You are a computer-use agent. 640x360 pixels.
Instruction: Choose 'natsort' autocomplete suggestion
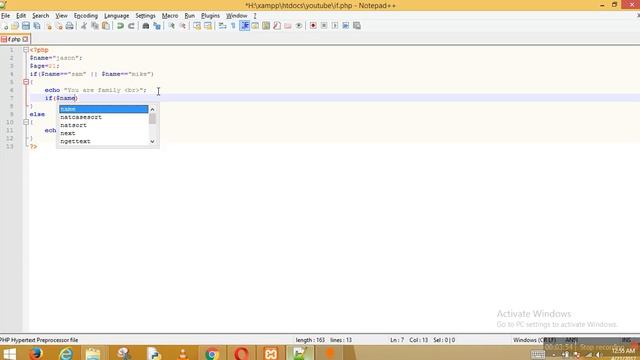coord(104,125)
